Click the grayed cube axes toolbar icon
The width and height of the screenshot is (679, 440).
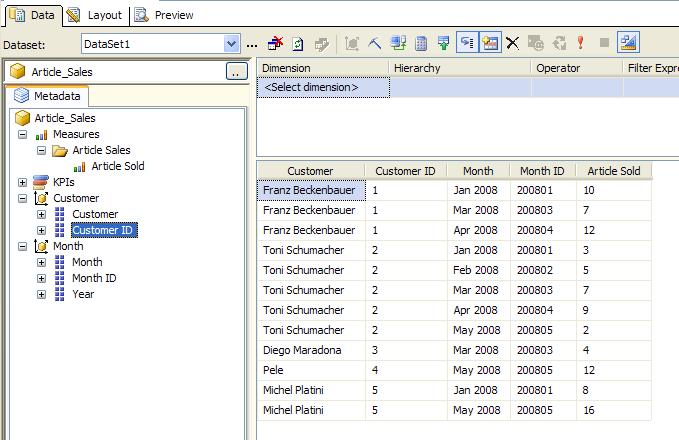click(x=352, y=43)
